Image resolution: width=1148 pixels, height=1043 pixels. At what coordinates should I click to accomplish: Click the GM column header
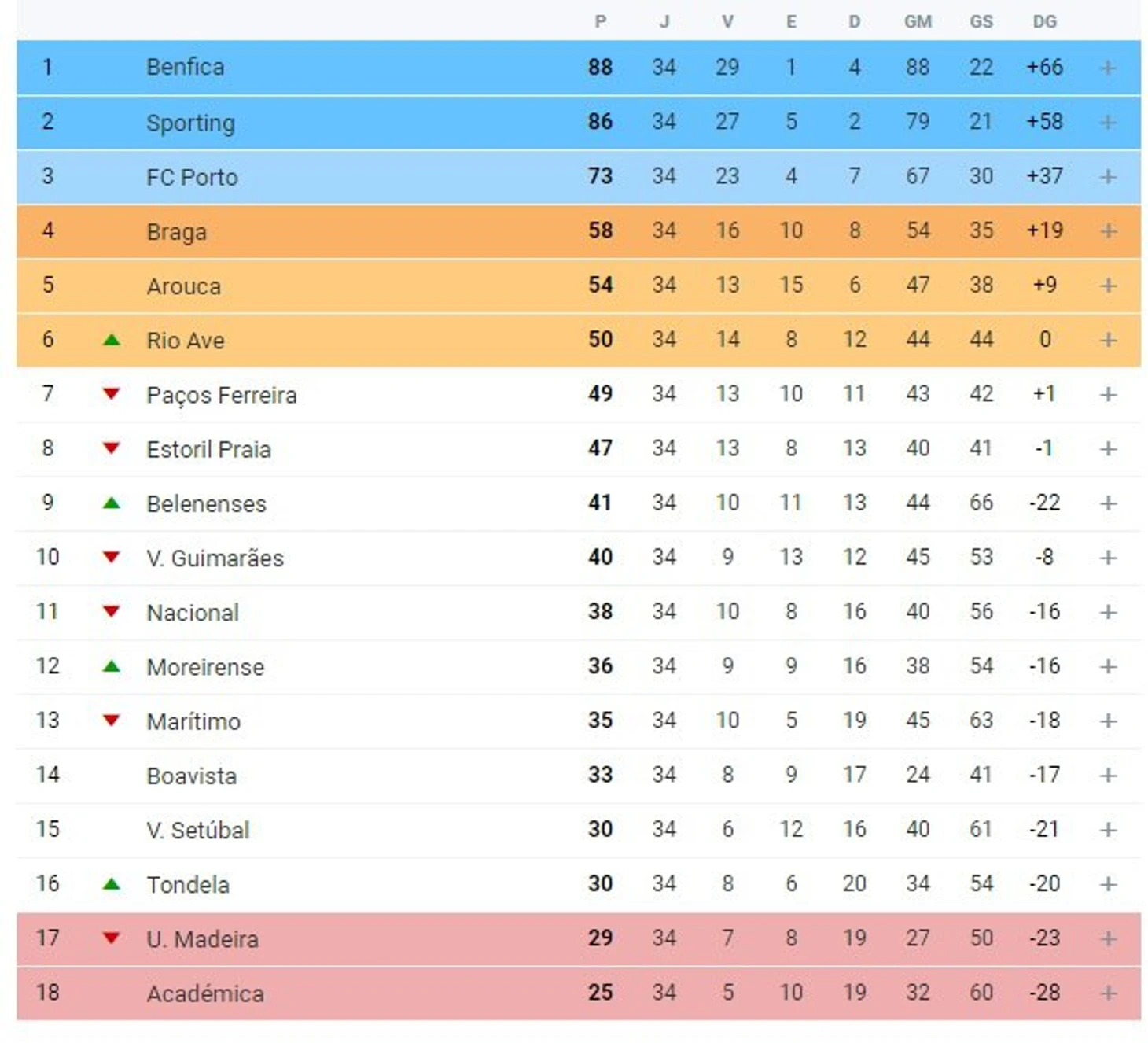[x=918, y=22]
